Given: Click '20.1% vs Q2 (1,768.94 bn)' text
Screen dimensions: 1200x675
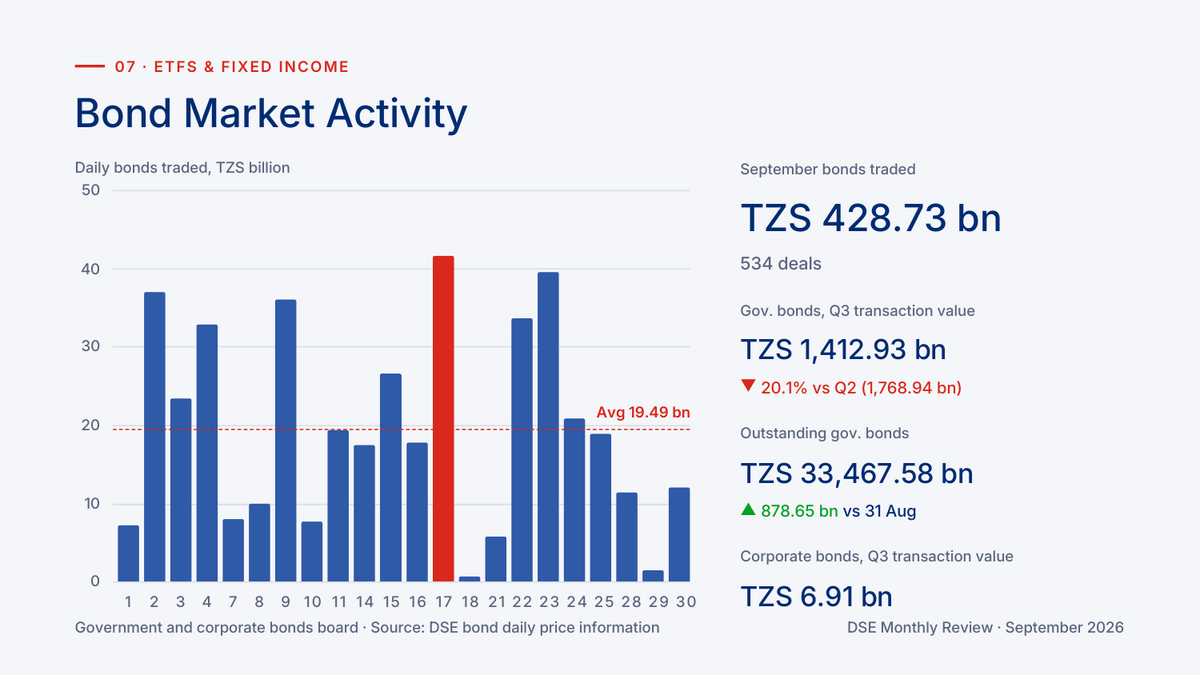Looking at the screenshot, I should (861, 387).
